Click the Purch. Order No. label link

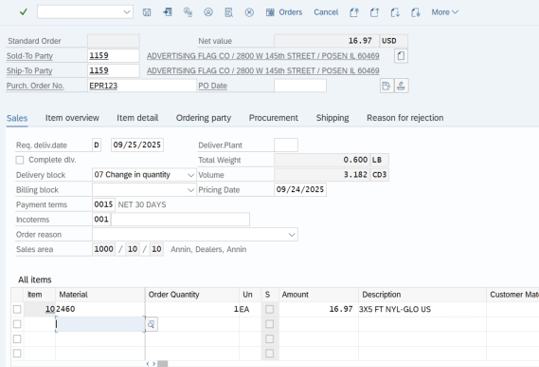[35, 86]
